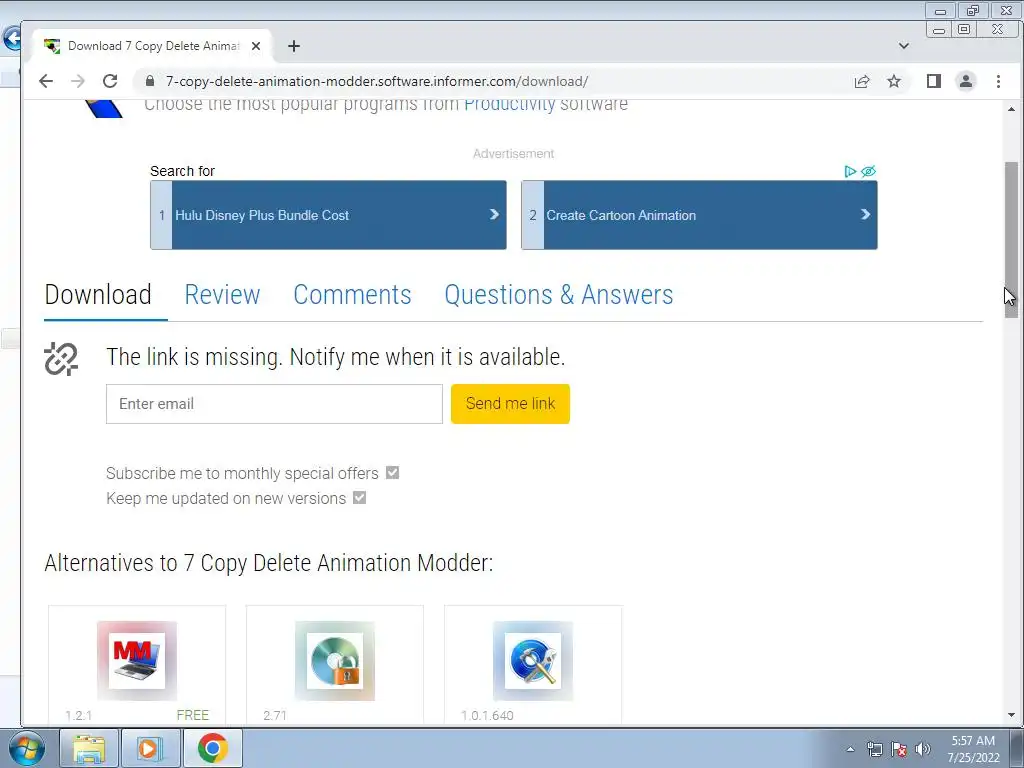Open Create Cartoon Animation ad
Screen dimensions: 1024x768
point(699,215)
